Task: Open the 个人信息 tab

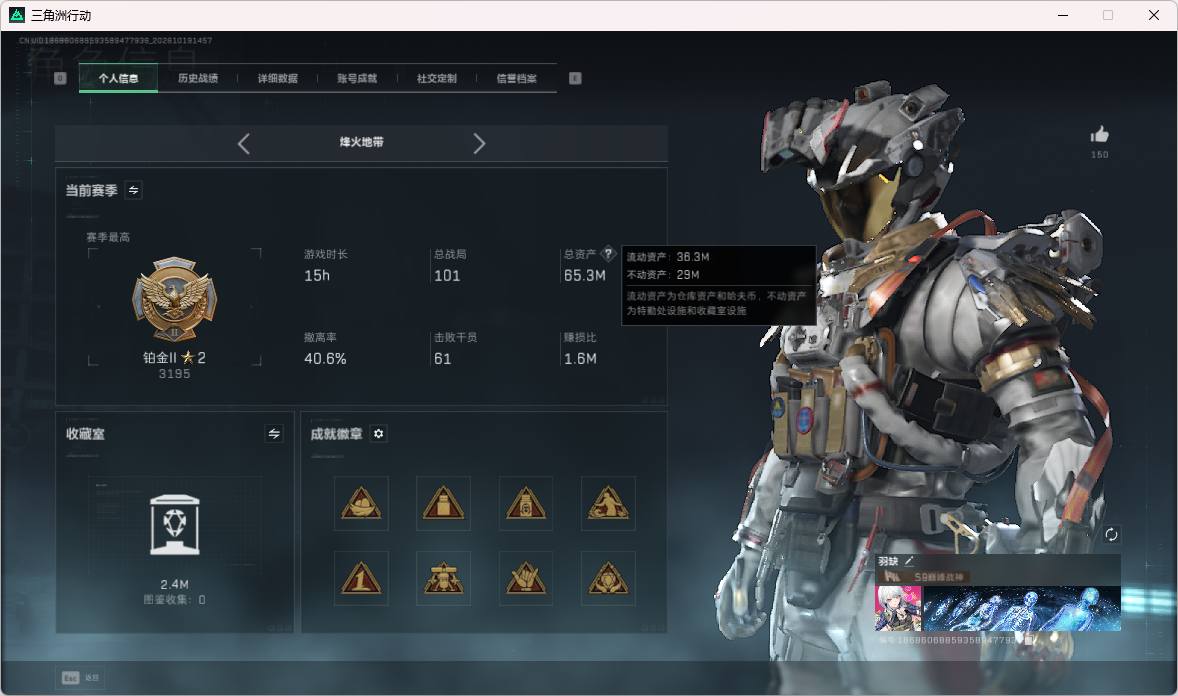Action: point(118,78)
